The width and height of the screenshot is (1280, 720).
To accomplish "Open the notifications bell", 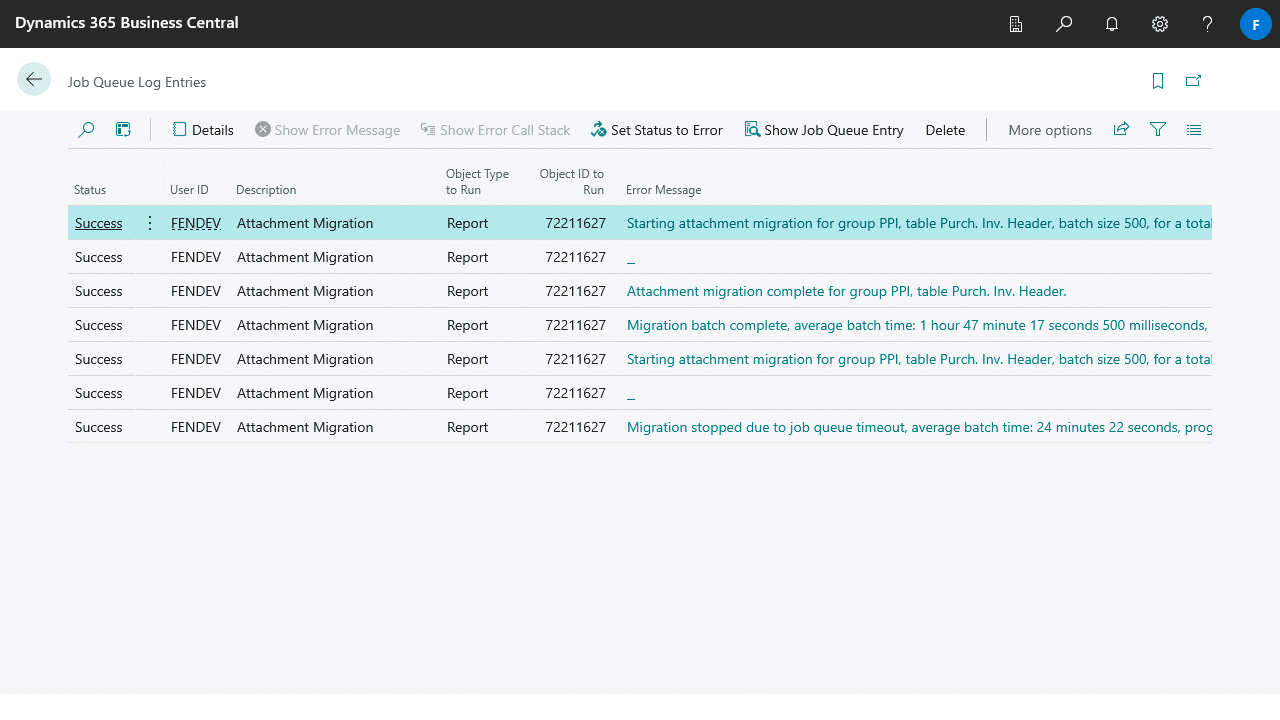I will (x=1112, y=24).
